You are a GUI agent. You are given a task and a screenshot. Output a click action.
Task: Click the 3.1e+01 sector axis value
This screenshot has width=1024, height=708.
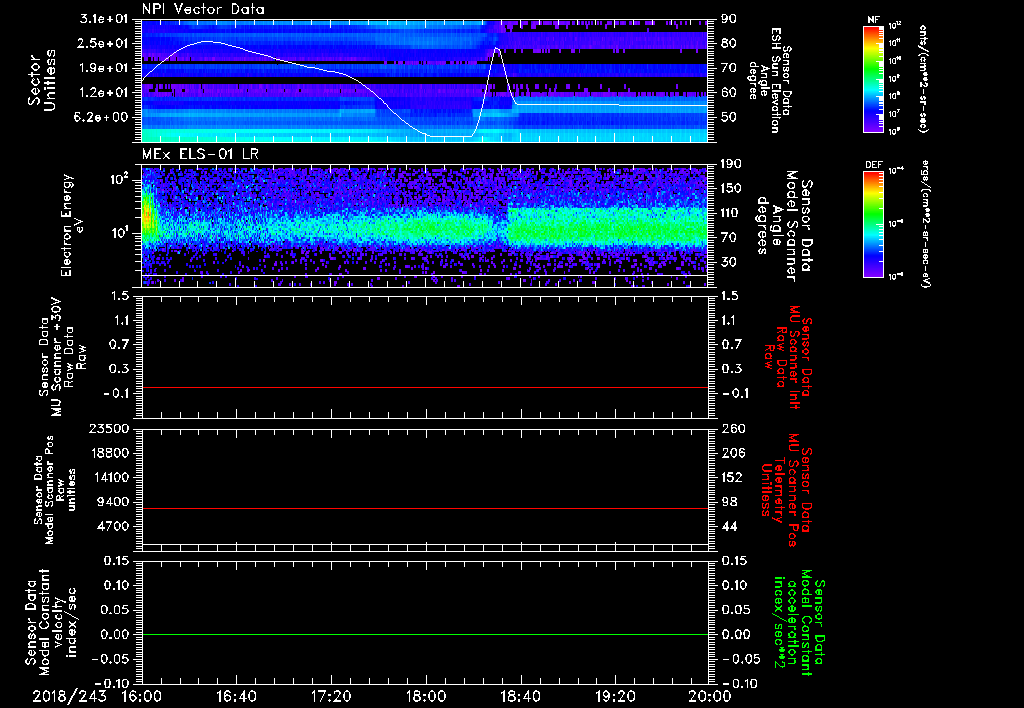click(104, 19)
